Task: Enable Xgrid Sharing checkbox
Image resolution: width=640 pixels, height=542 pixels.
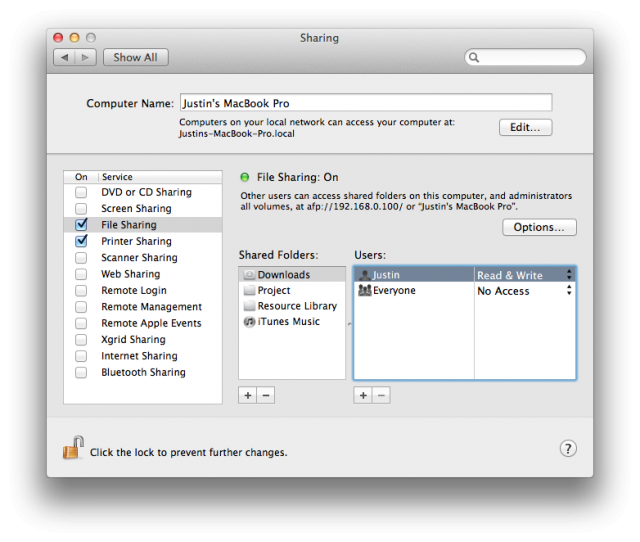Action: point(81,340)
